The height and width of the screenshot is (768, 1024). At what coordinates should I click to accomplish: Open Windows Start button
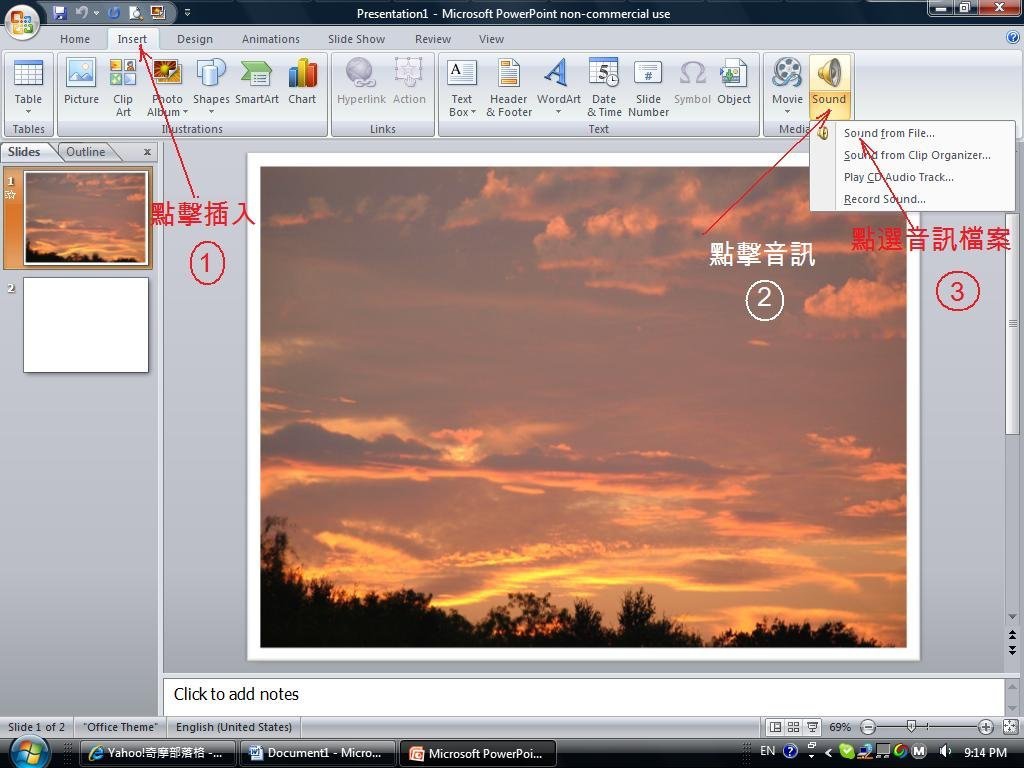pyautogui.click(x=27, y=752)
